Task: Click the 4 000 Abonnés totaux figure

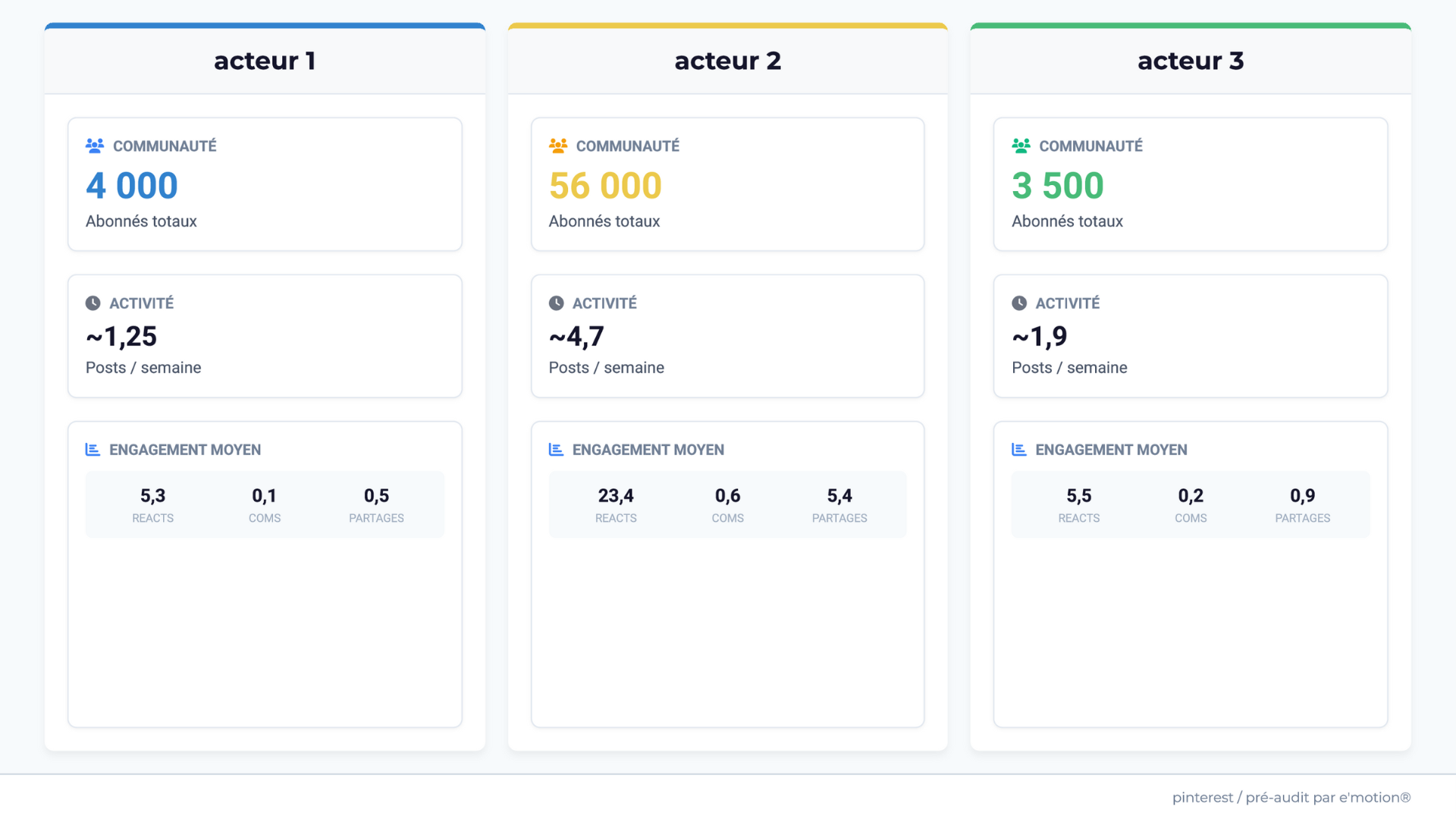Action: click(132, 186)
